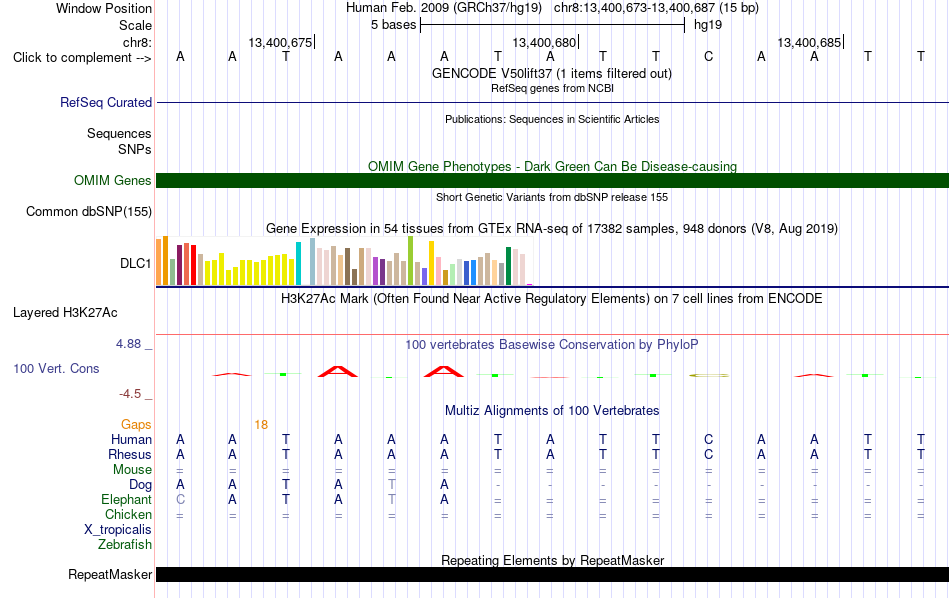
Task: Click the "5 bases" scale bar label
Action: click(394, 25)
